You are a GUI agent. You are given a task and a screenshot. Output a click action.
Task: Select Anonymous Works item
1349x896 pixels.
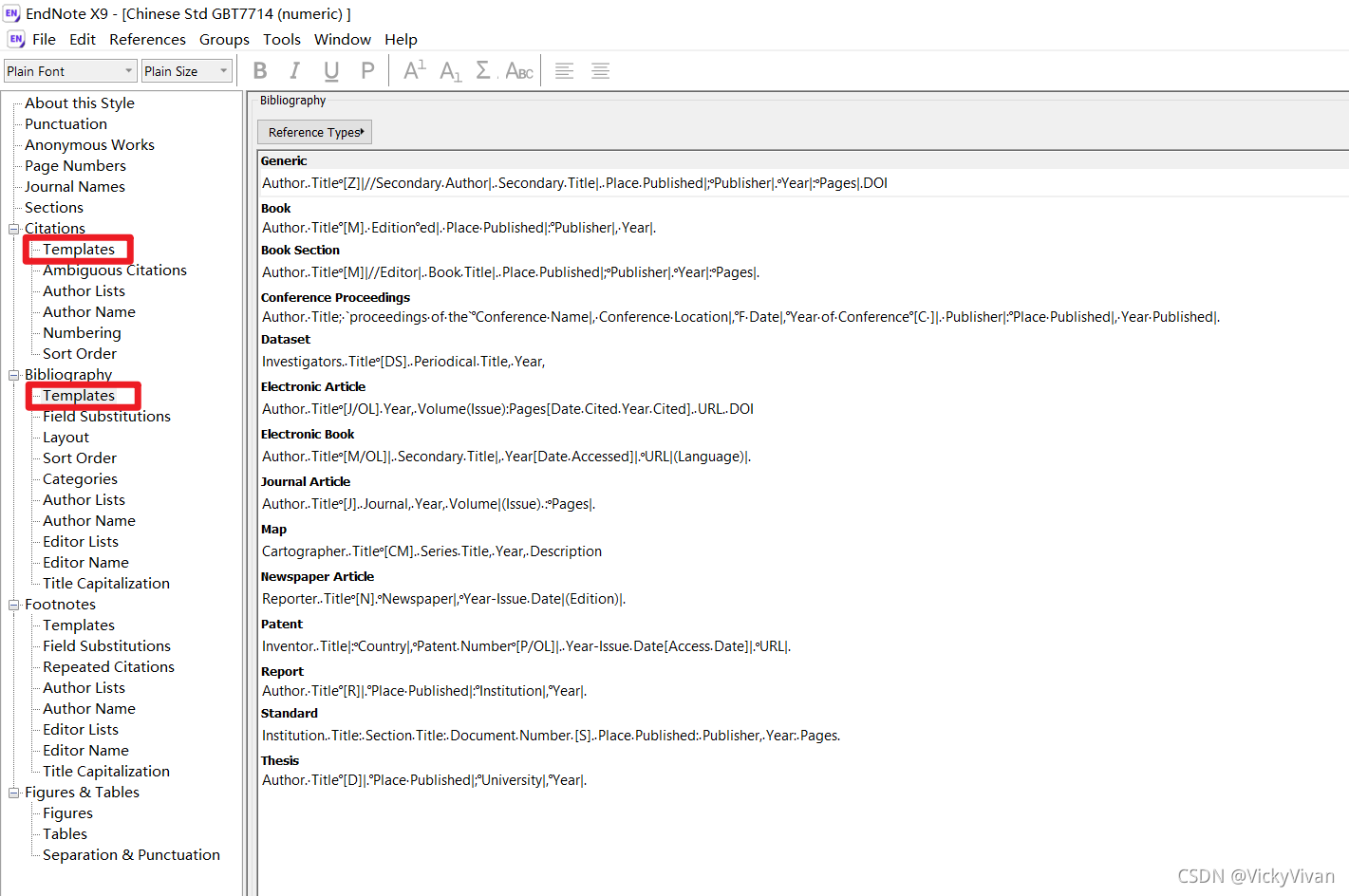coord(89,144)
